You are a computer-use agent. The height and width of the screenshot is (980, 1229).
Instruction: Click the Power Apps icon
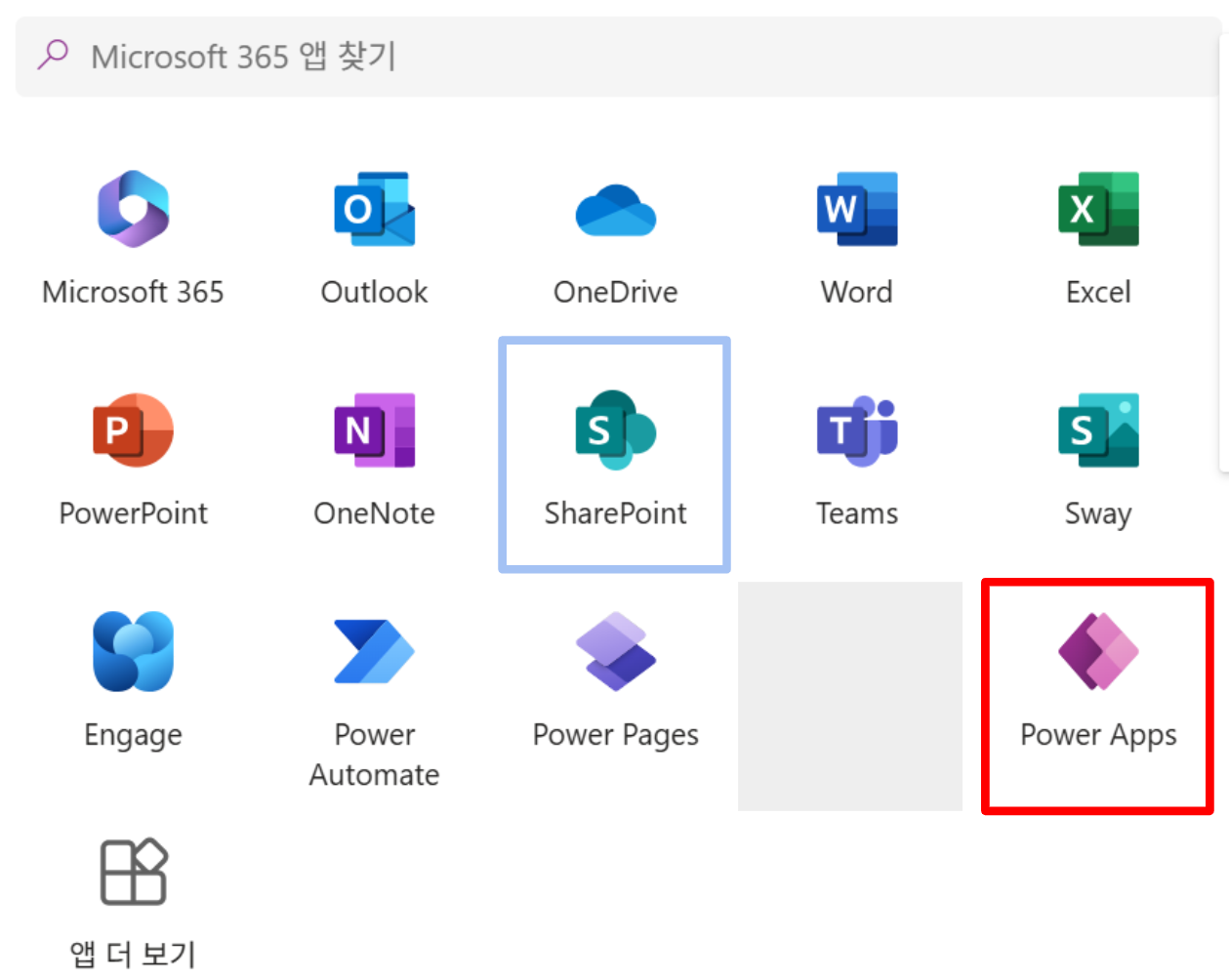(1098, 652)
